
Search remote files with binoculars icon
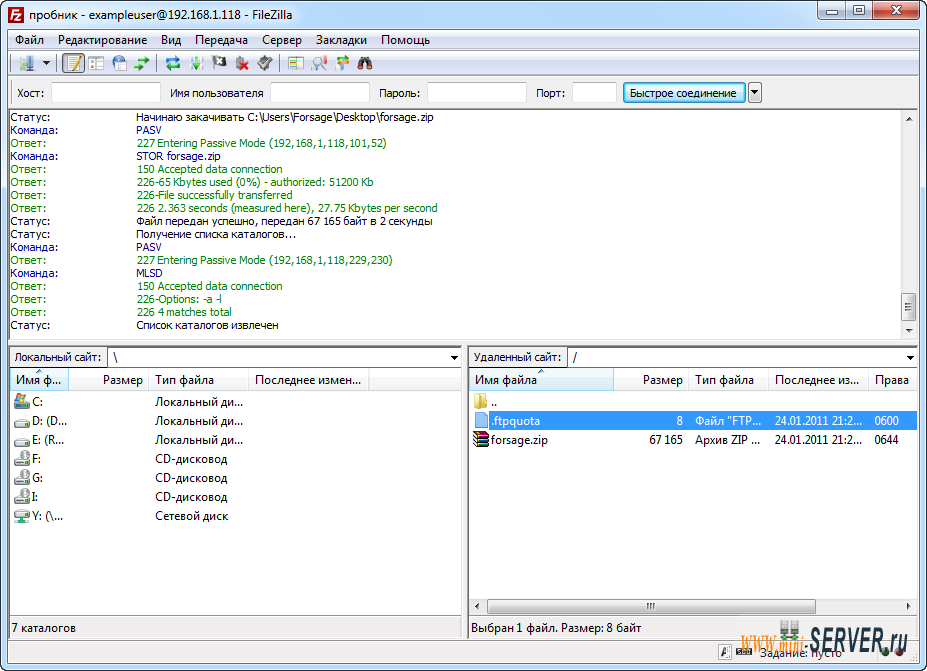pos(365,63)
